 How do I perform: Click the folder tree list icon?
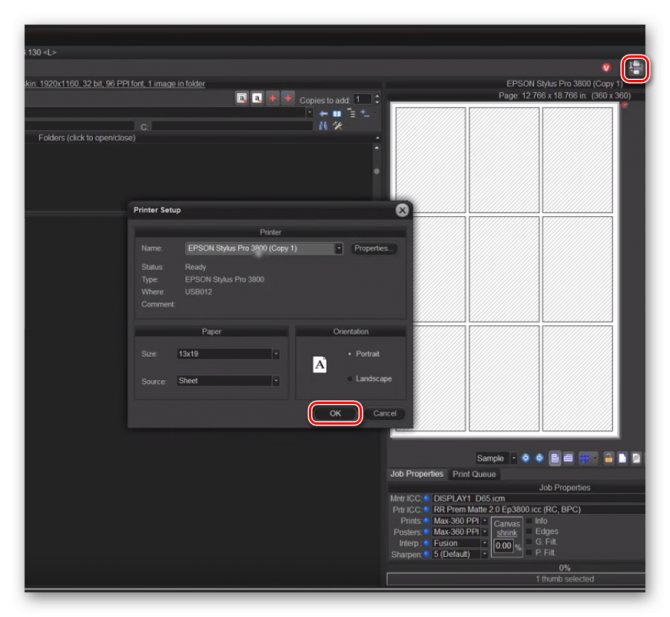[351, 113]
